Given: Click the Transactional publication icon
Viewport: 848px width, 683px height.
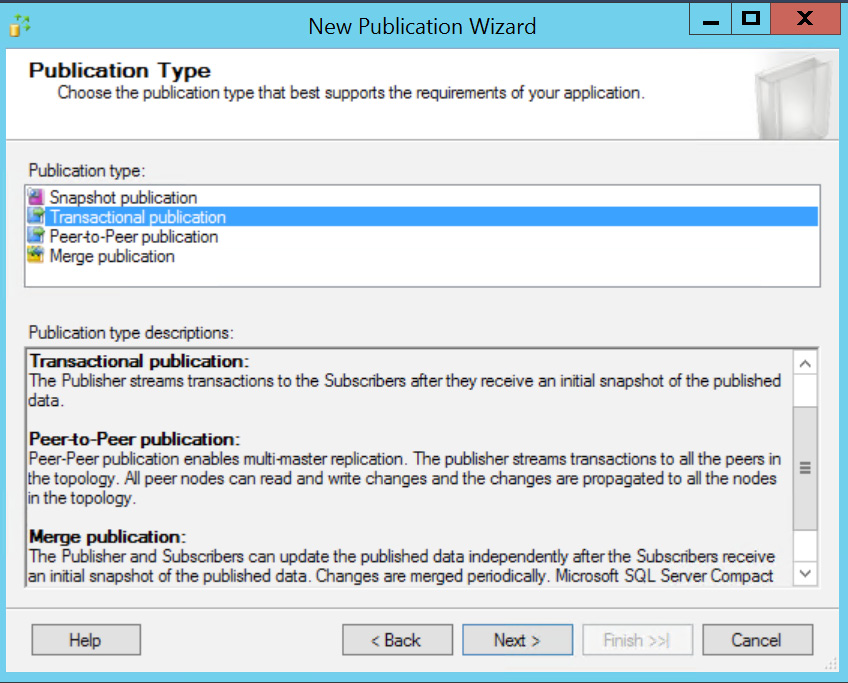Looking at the screenshot, I should tap(36, 216).
